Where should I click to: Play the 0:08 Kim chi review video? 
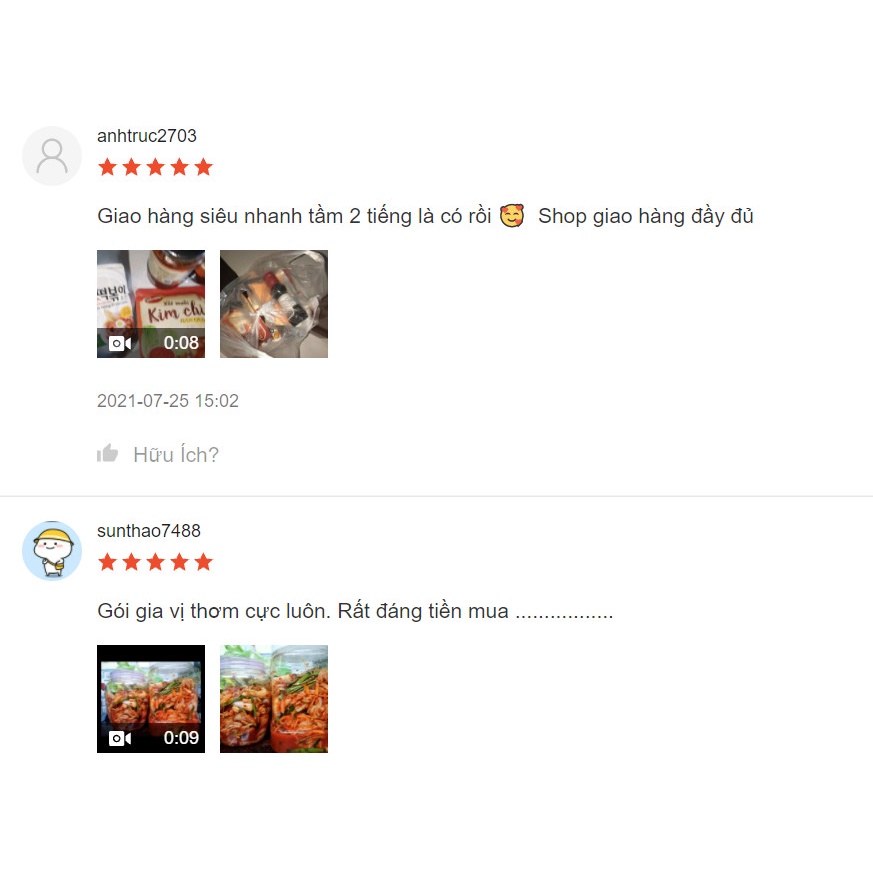pos(151,304)
